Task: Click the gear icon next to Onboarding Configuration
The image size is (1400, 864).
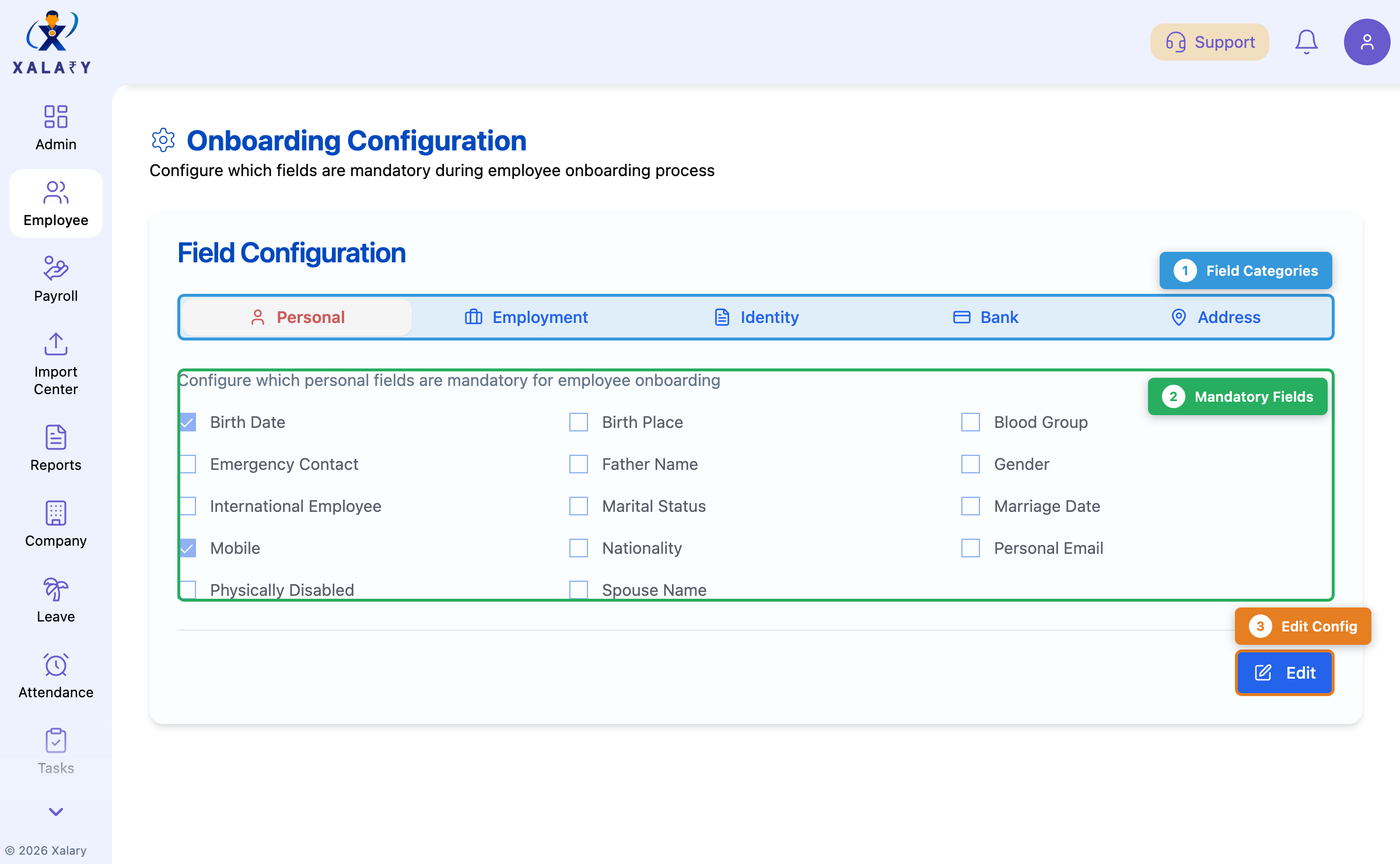Action: point(163,140)
